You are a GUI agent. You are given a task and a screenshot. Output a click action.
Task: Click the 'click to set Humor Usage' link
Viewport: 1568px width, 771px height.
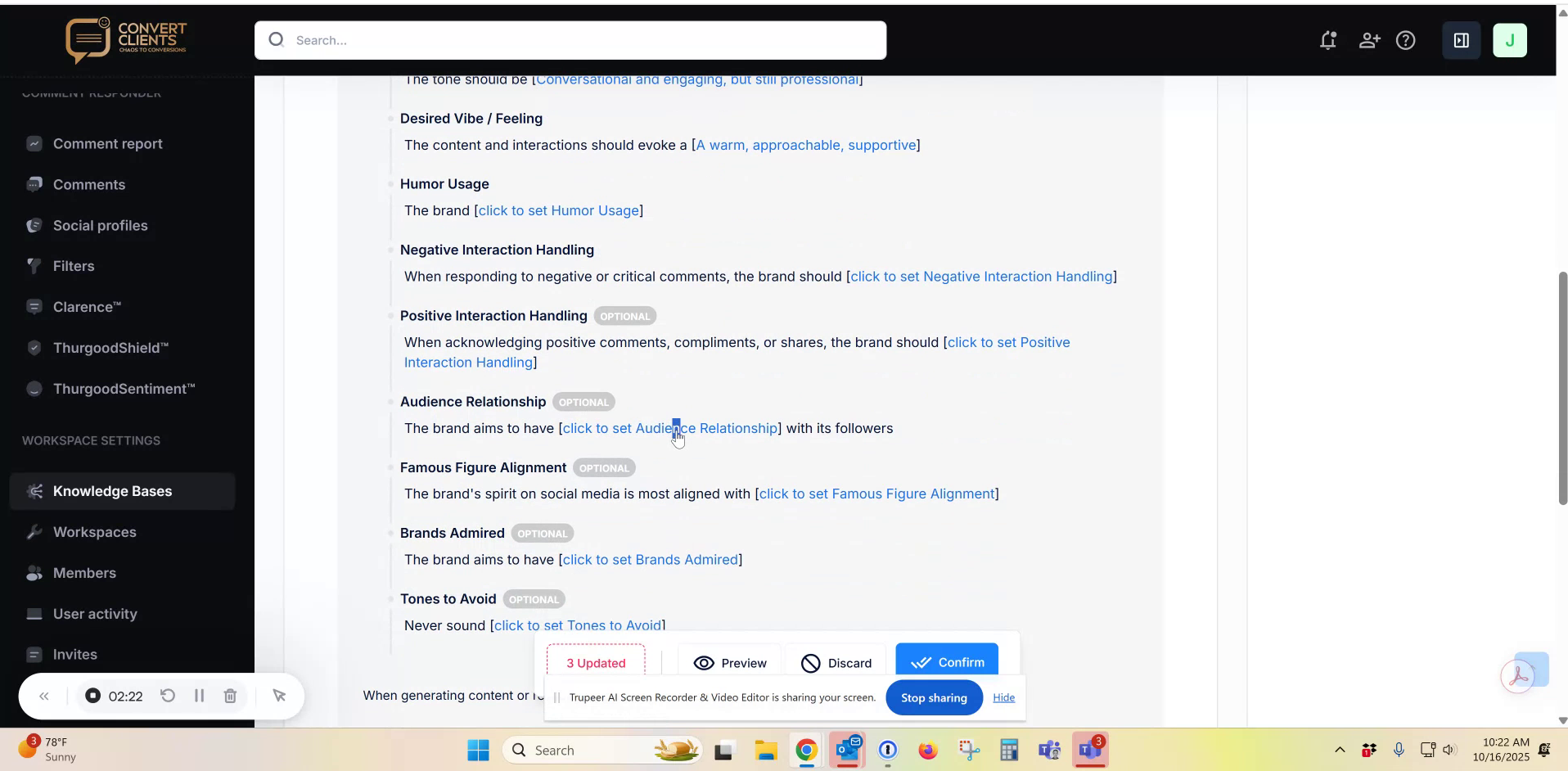point(559,210)
